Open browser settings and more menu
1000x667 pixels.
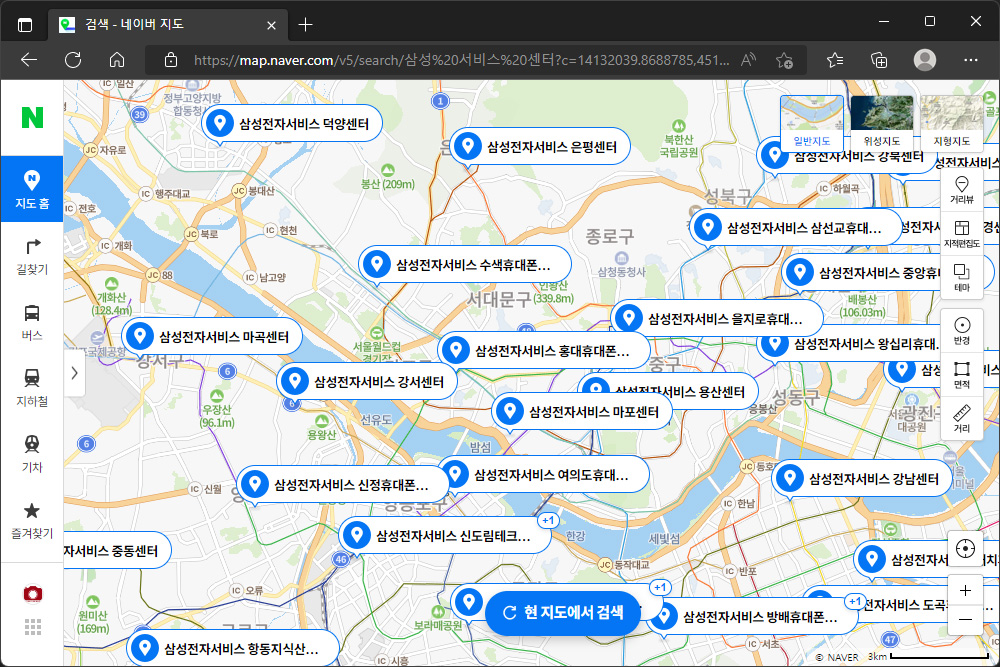tap(971, 60)
